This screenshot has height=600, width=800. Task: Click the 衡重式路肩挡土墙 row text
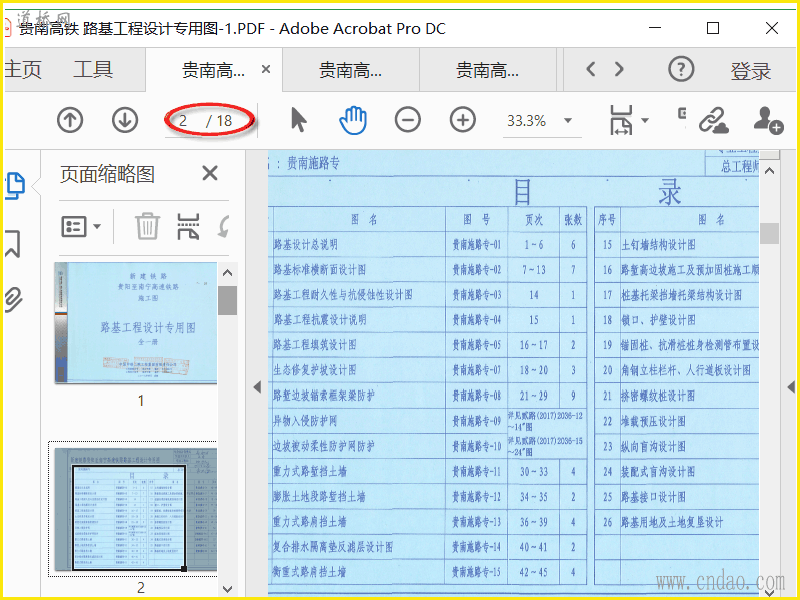(x=309, y=571)
